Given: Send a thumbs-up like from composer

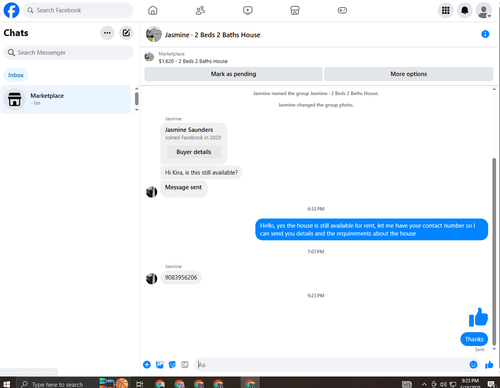Looking at the screenshot, I should 489,365.
